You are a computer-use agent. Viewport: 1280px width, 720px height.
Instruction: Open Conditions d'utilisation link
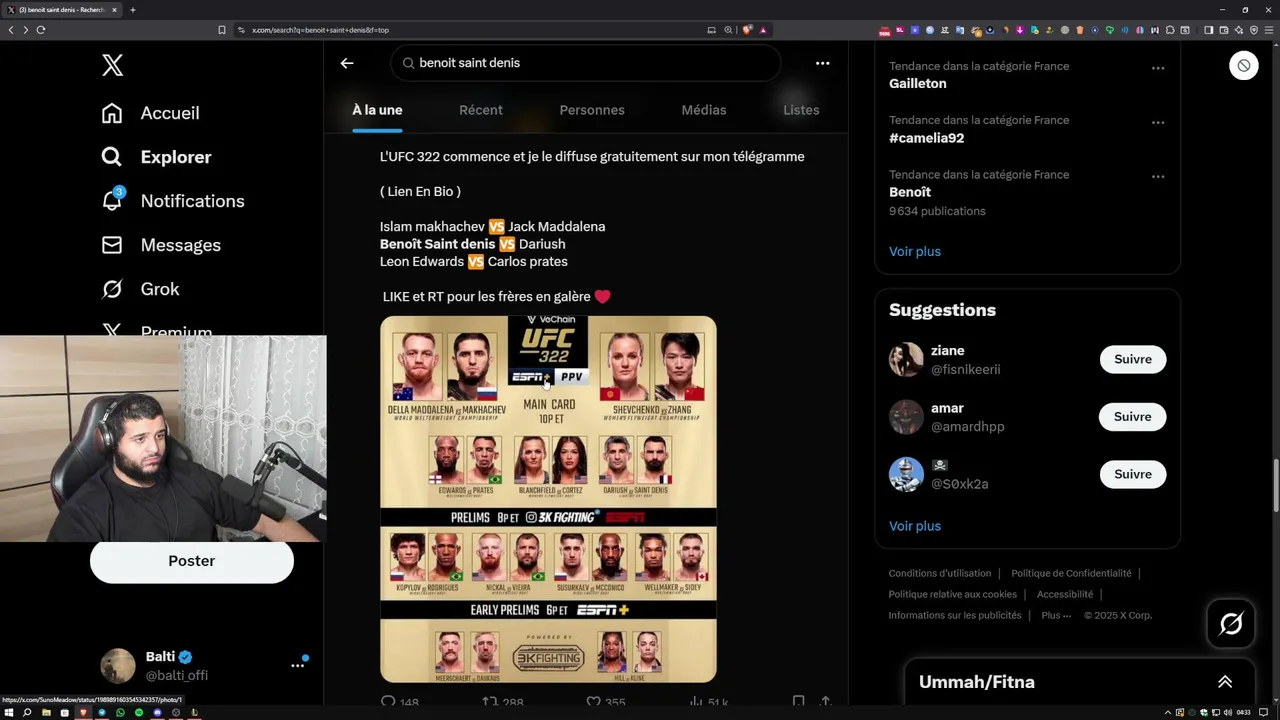click(940, 573)
